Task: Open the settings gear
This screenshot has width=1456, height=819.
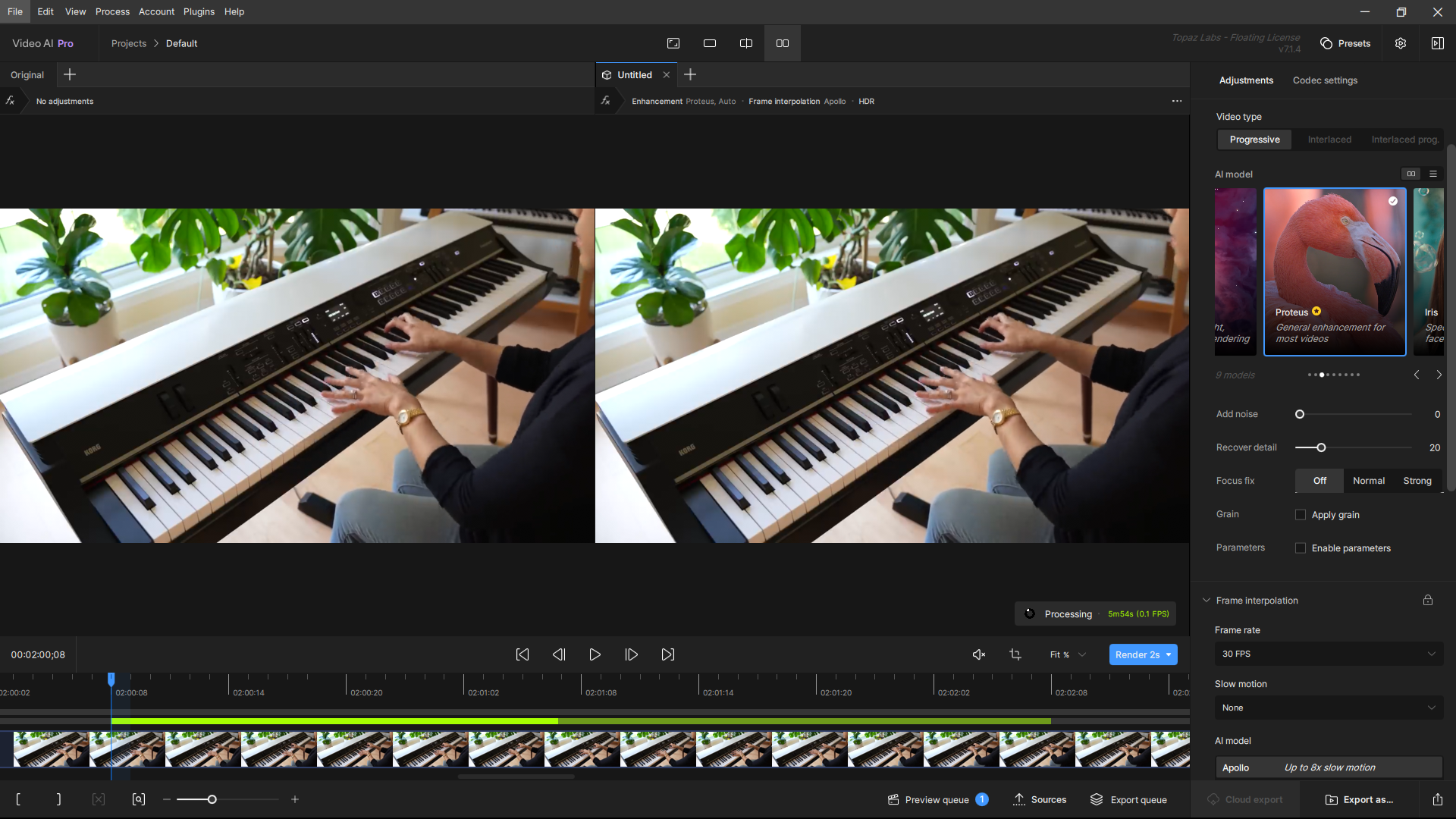Action: pyautogui.click(x=1401, y=43)
